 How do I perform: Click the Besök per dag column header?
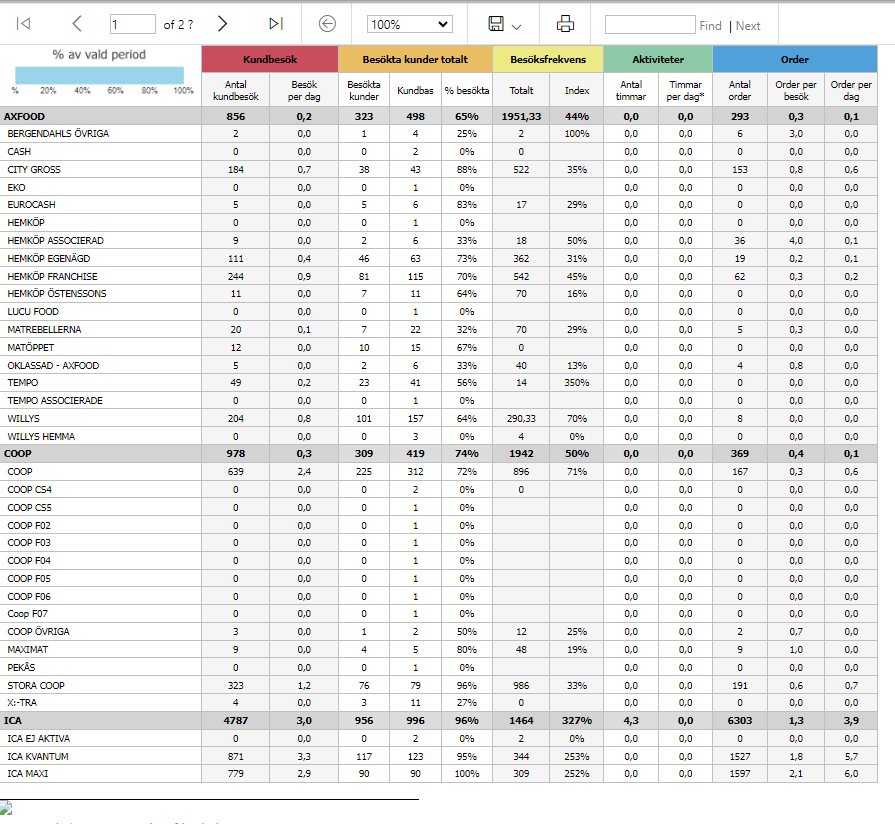pyautogui.click(x=304, y=90)
